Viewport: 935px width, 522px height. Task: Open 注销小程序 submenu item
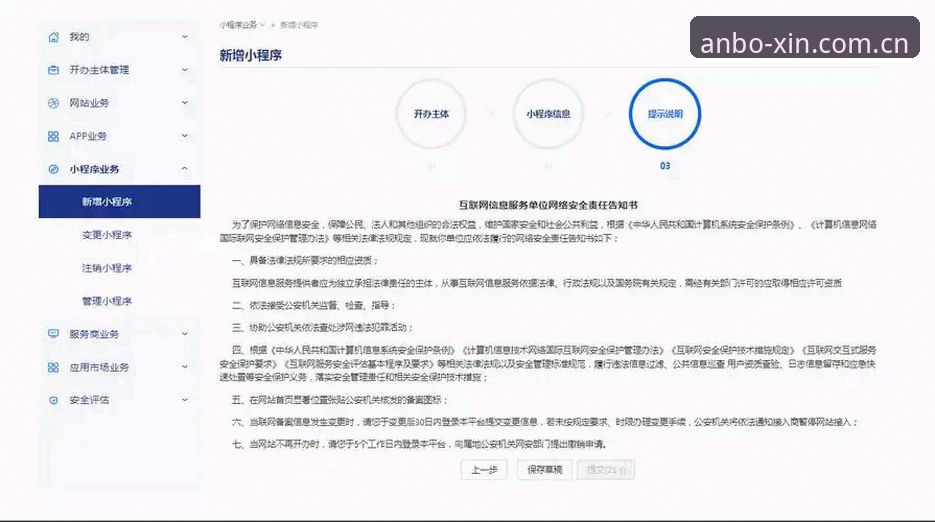pyautogui.click(x=107, y=268)
